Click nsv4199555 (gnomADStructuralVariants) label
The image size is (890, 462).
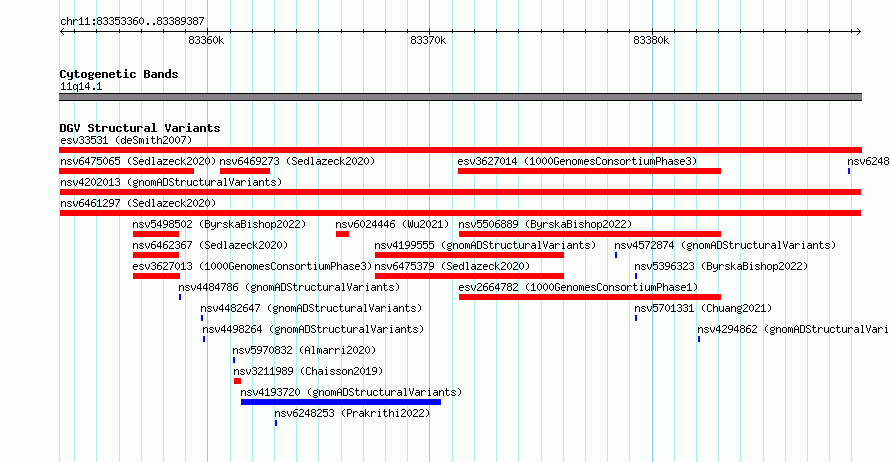[485, 245]
